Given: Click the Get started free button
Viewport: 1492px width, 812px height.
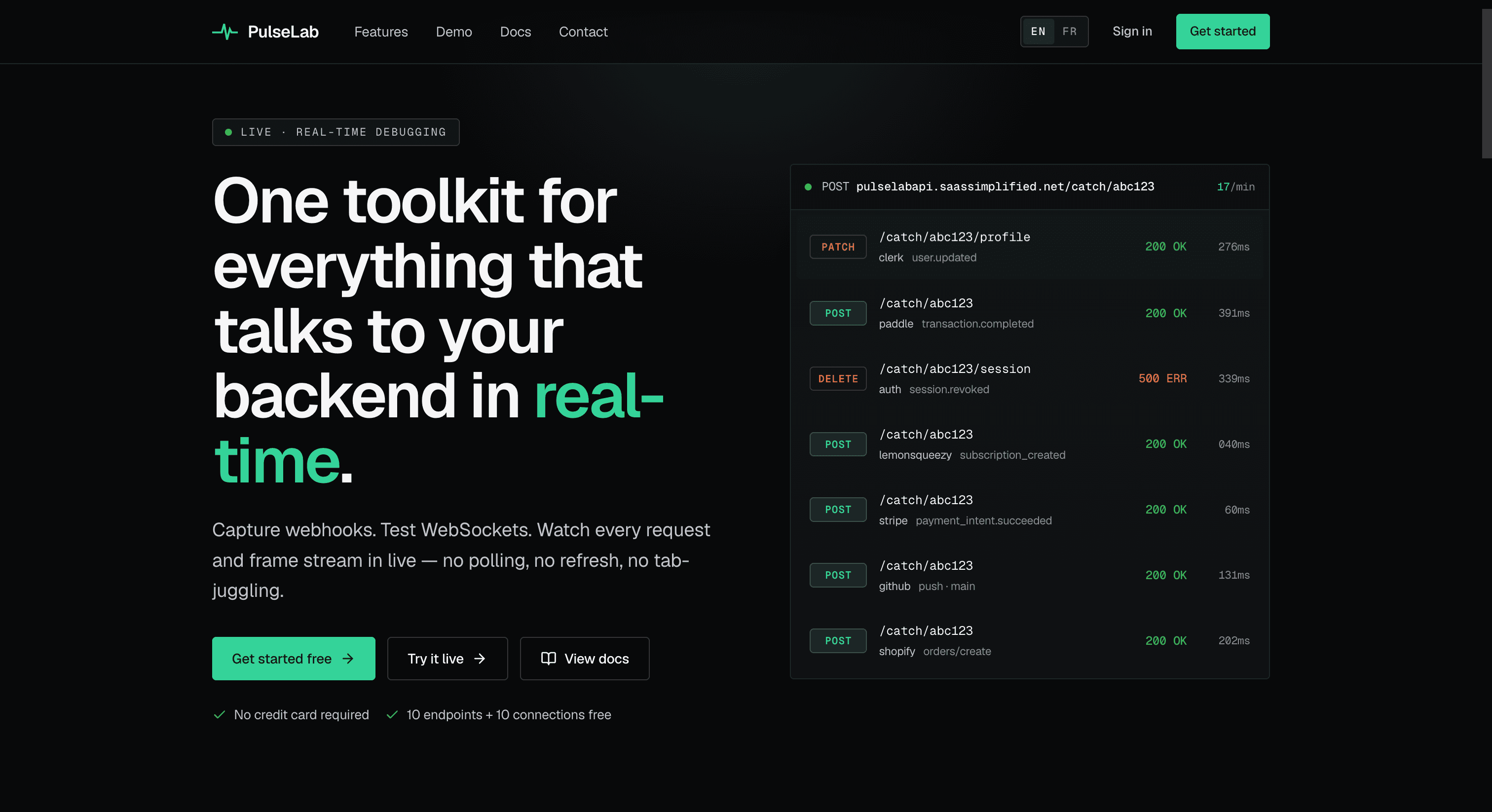Looking at the screenshot, I should tap(293, 659).
